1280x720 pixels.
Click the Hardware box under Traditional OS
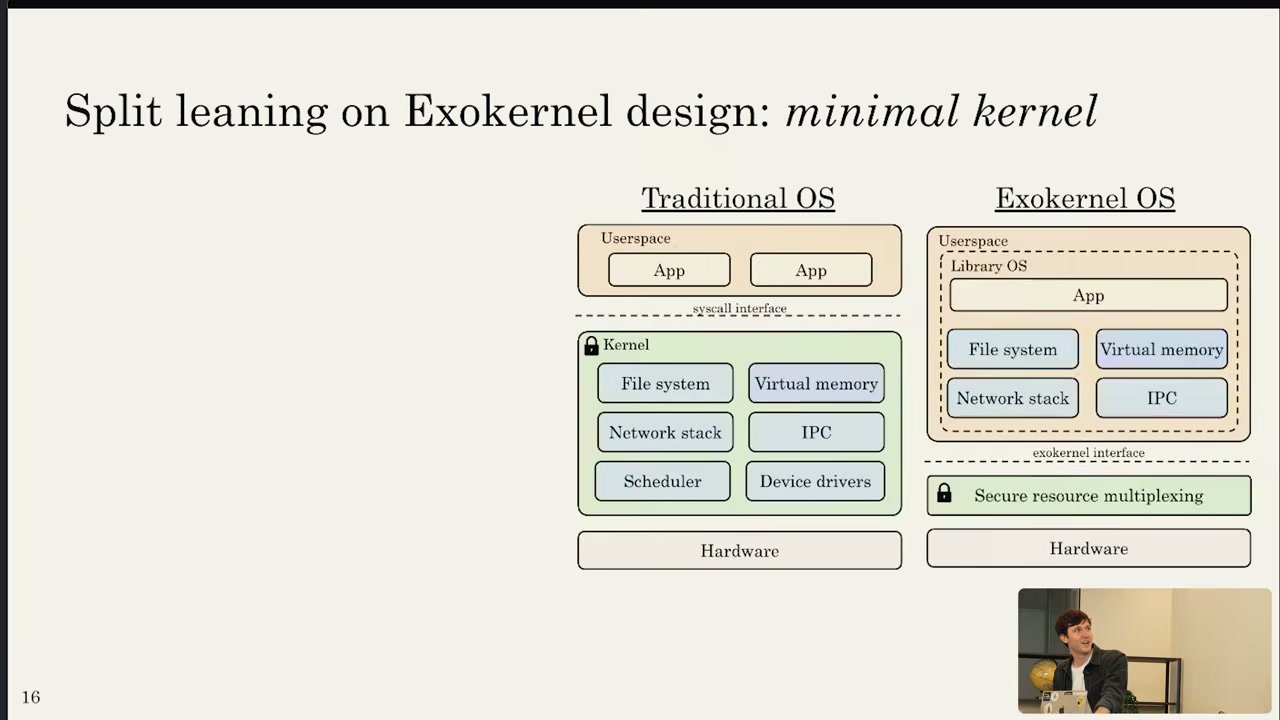740,550
